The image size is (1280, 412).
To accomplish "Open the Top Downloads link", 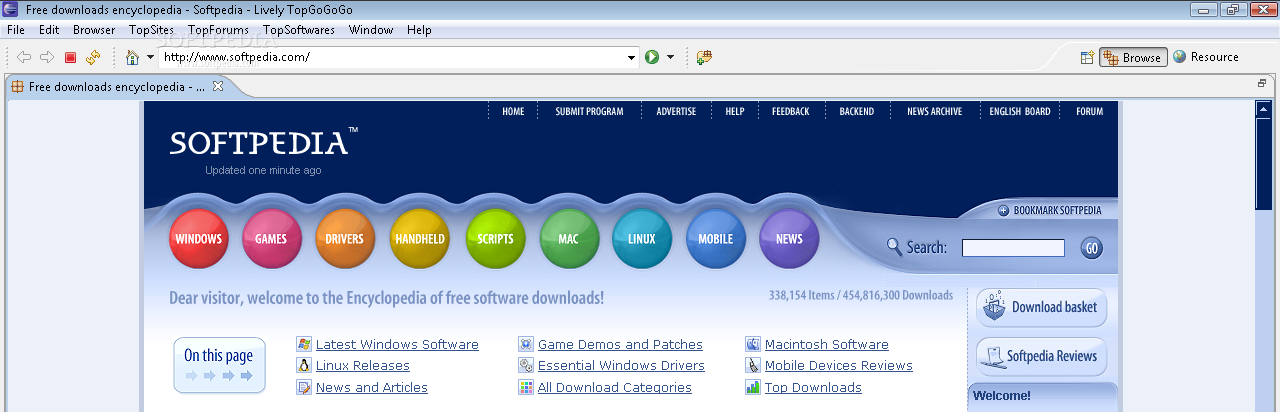I will tap(813, 388).
